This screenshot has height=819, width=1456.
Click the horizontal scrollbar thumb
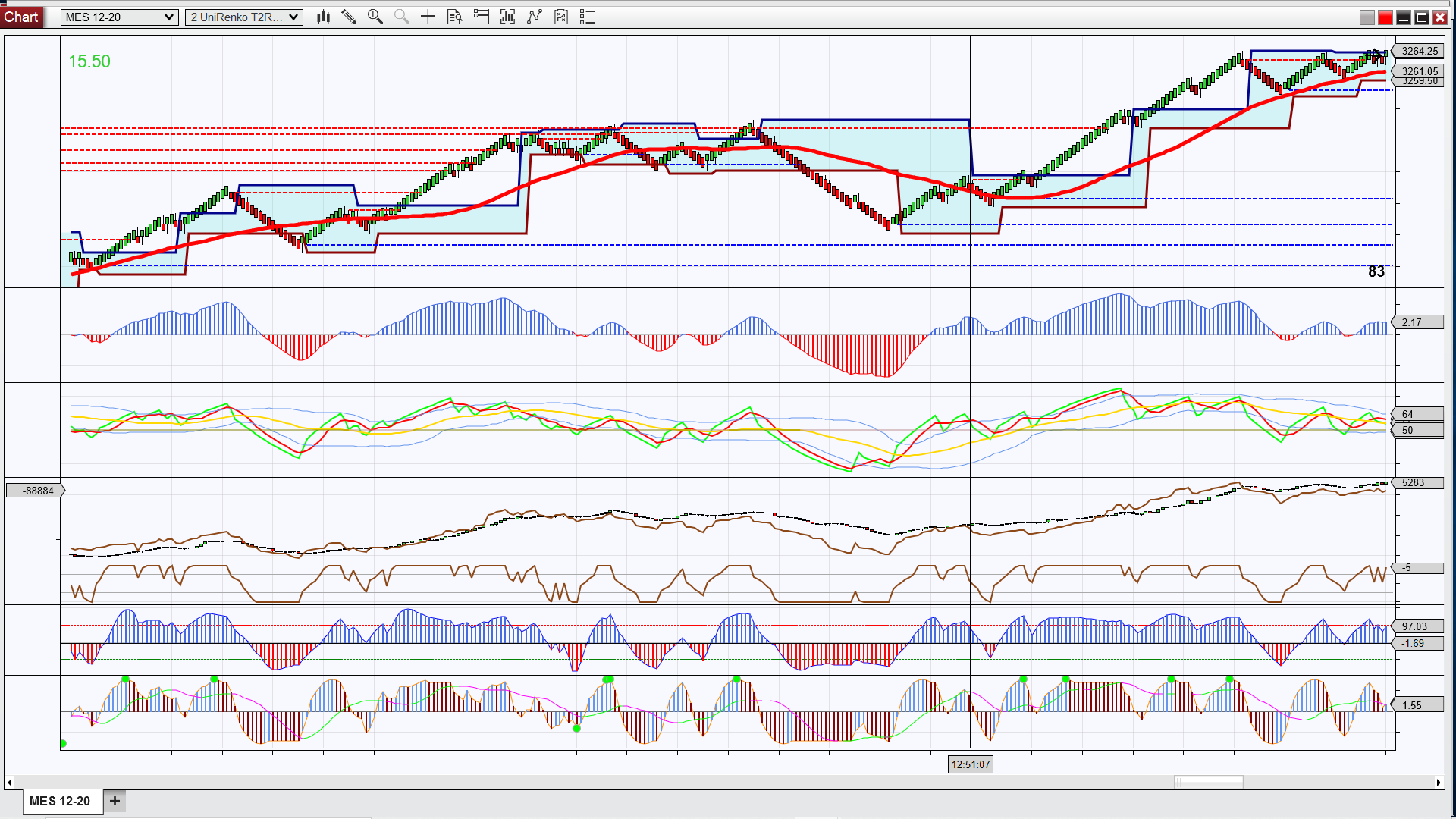pyautogui.click(x=1209, y=782)
